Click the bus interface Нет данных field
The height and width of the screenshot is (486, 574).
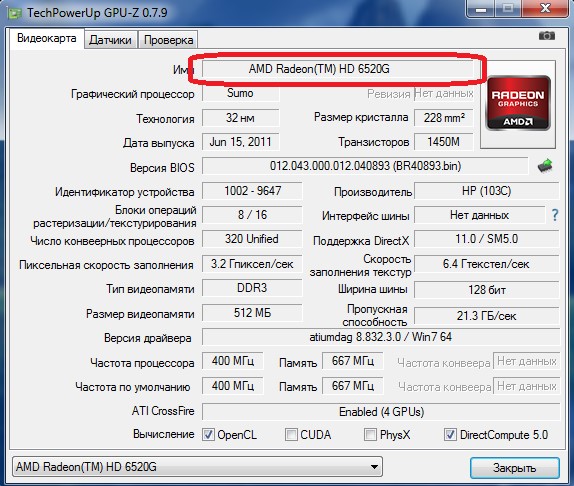(479, 215)
